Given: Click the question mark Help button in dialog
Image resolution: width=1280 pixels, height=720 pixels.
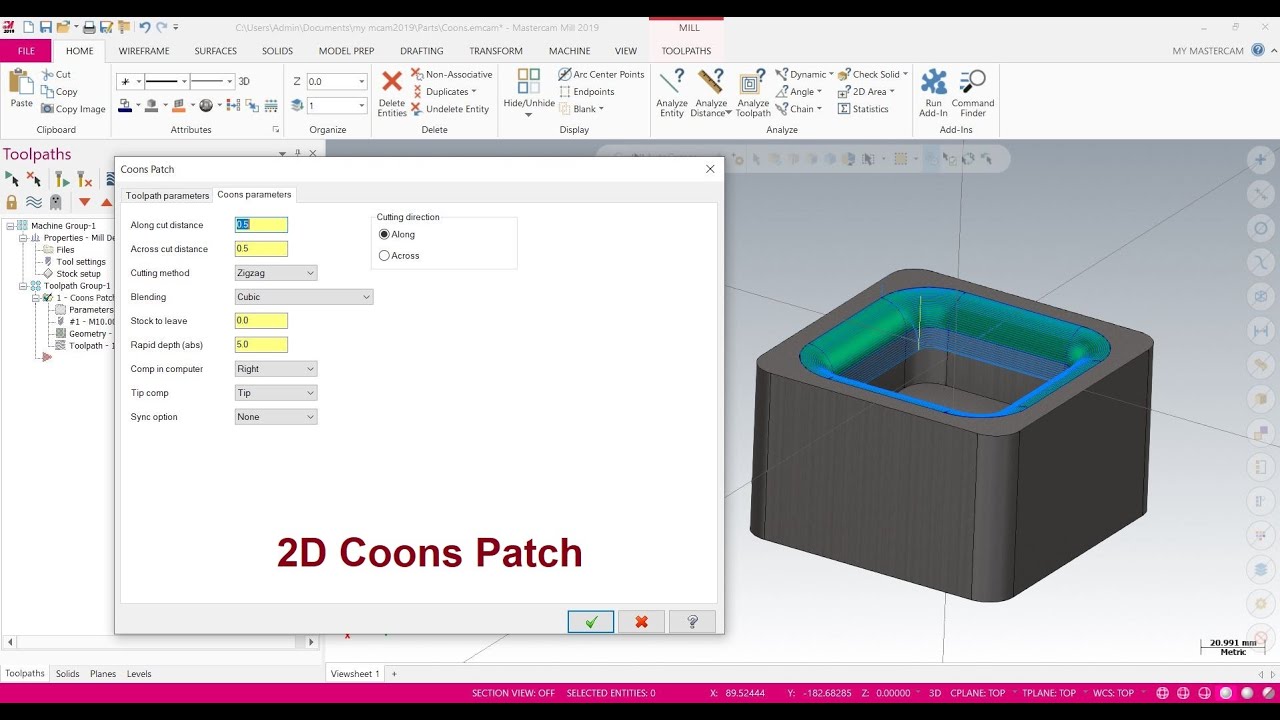Looking at the screenshot, I should 692,621.
